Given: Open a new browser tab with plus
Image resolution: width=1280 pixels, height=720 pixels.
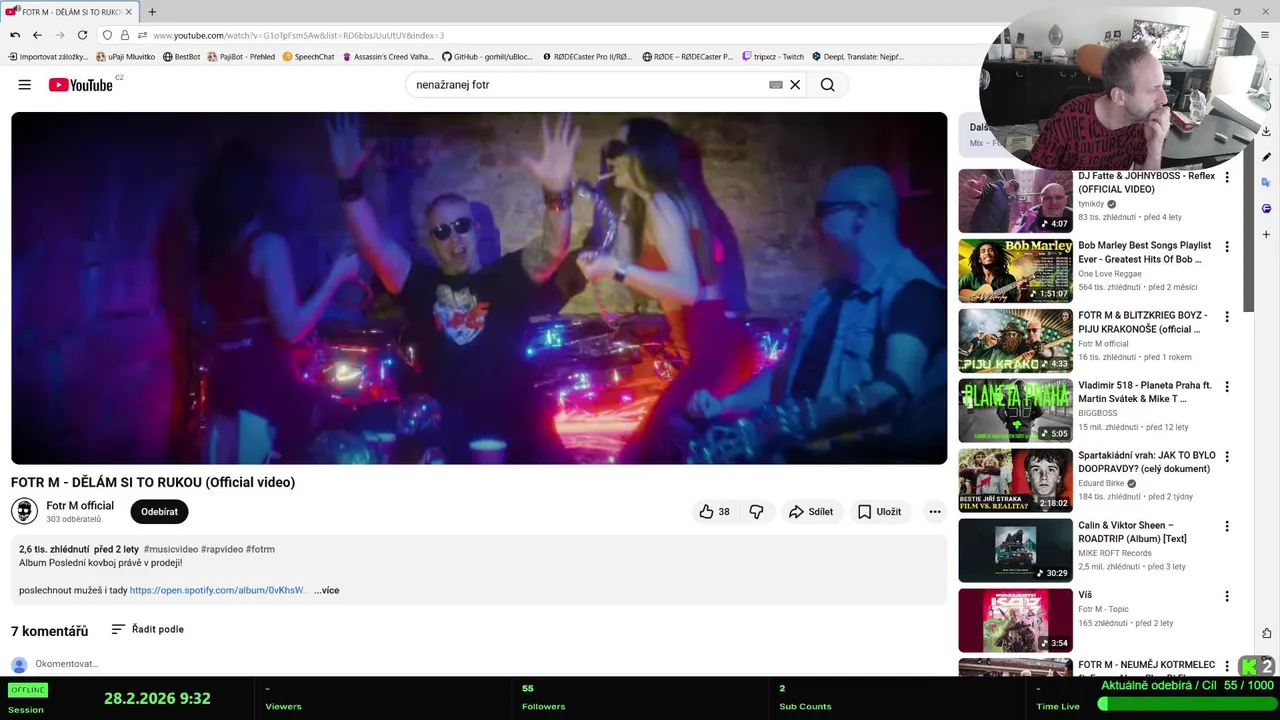Looking at the screenshot, I should 152,12.
